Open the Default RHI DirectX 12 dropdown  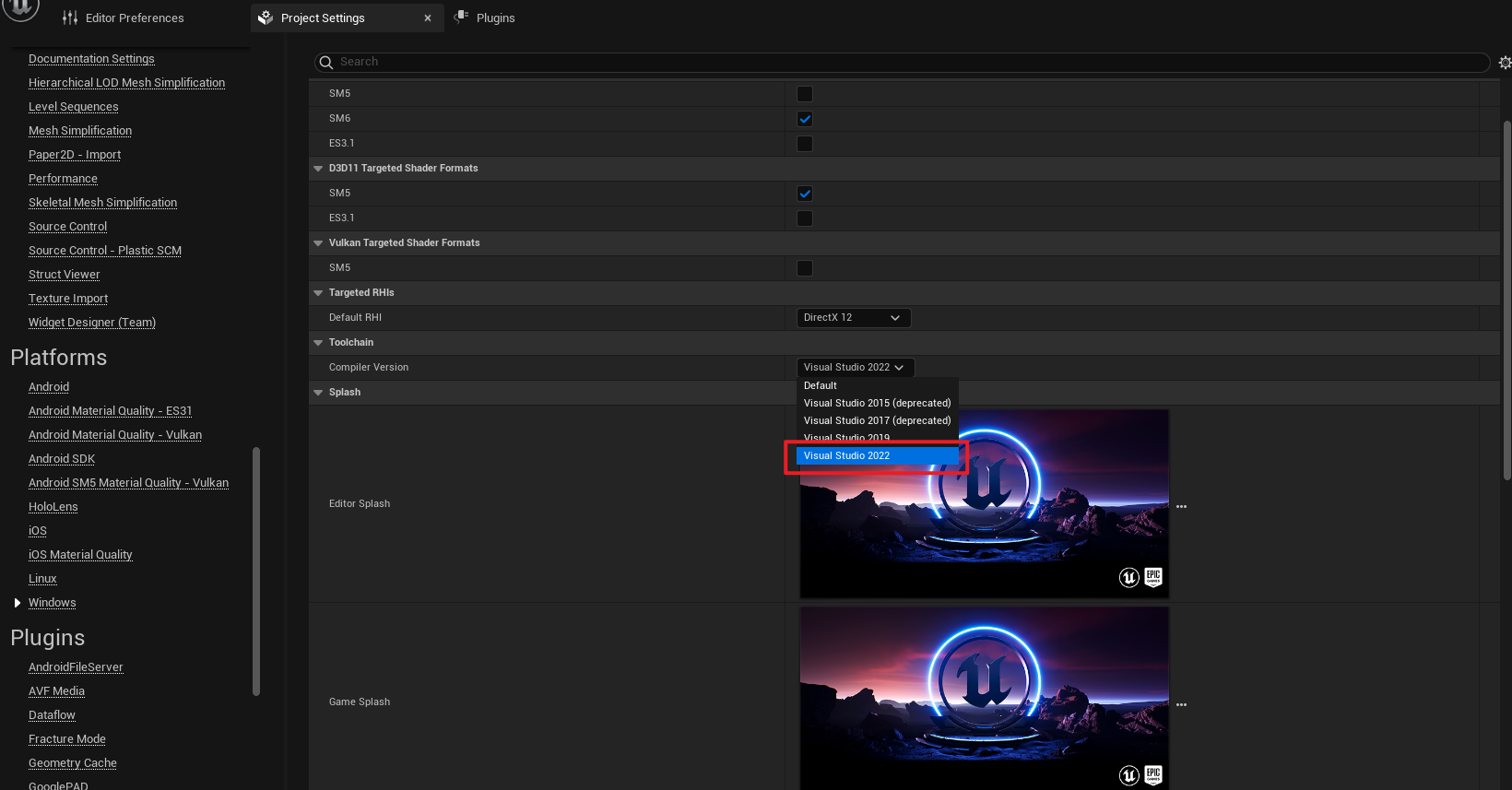pyautogui.click(x=853, y=318)
